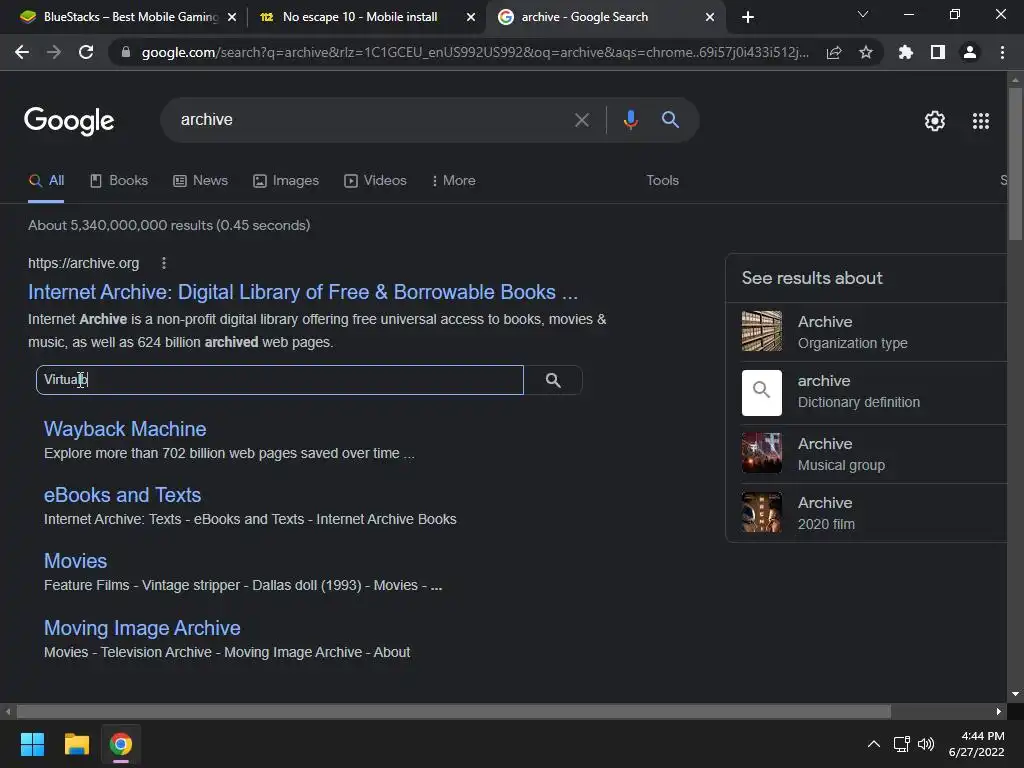
Task: Bookmark this page with the star
Action: [x=866, y=52]
